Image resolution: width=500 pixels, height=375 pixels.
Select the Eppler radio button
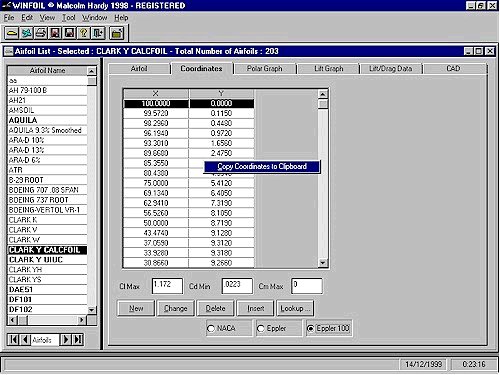pyautogui.click(x=261, y=329)
